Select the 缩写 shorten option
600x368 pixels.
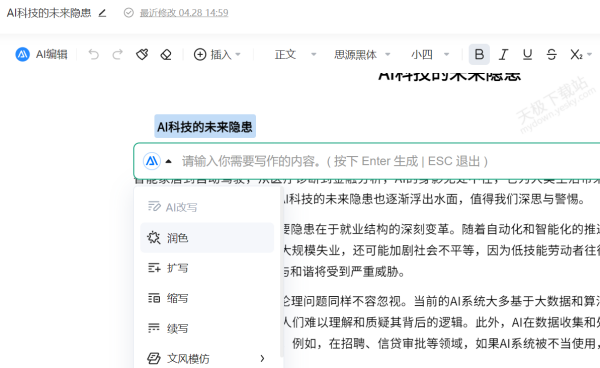[207, 298]
